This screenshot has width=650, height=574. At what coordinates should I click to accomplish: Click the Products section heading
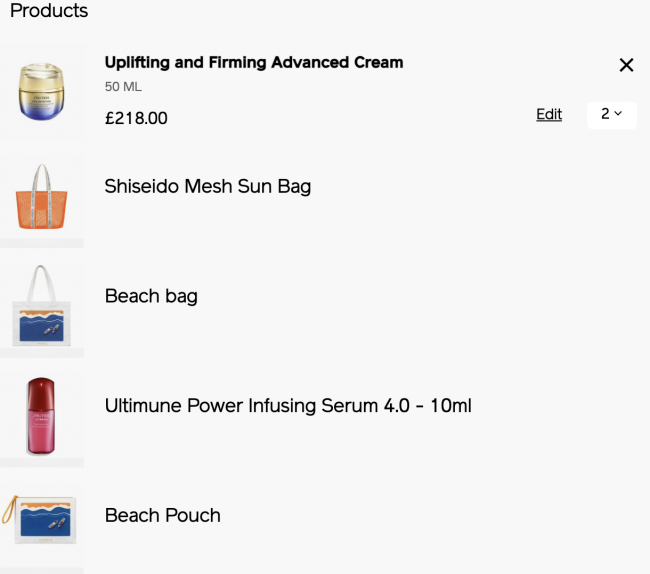pyautogui.click(x=49, y=10)
